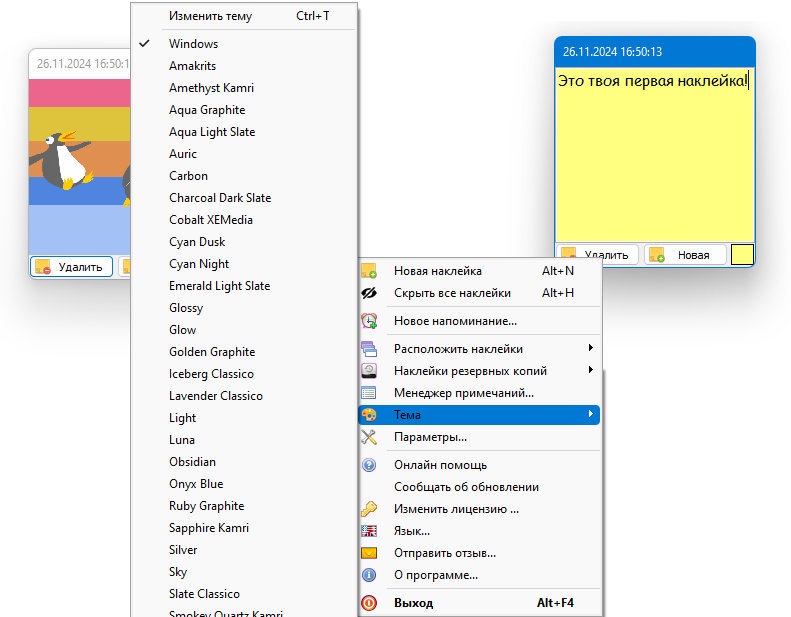
Task: Click the gold key license icon
Action: tap(369, 509)
